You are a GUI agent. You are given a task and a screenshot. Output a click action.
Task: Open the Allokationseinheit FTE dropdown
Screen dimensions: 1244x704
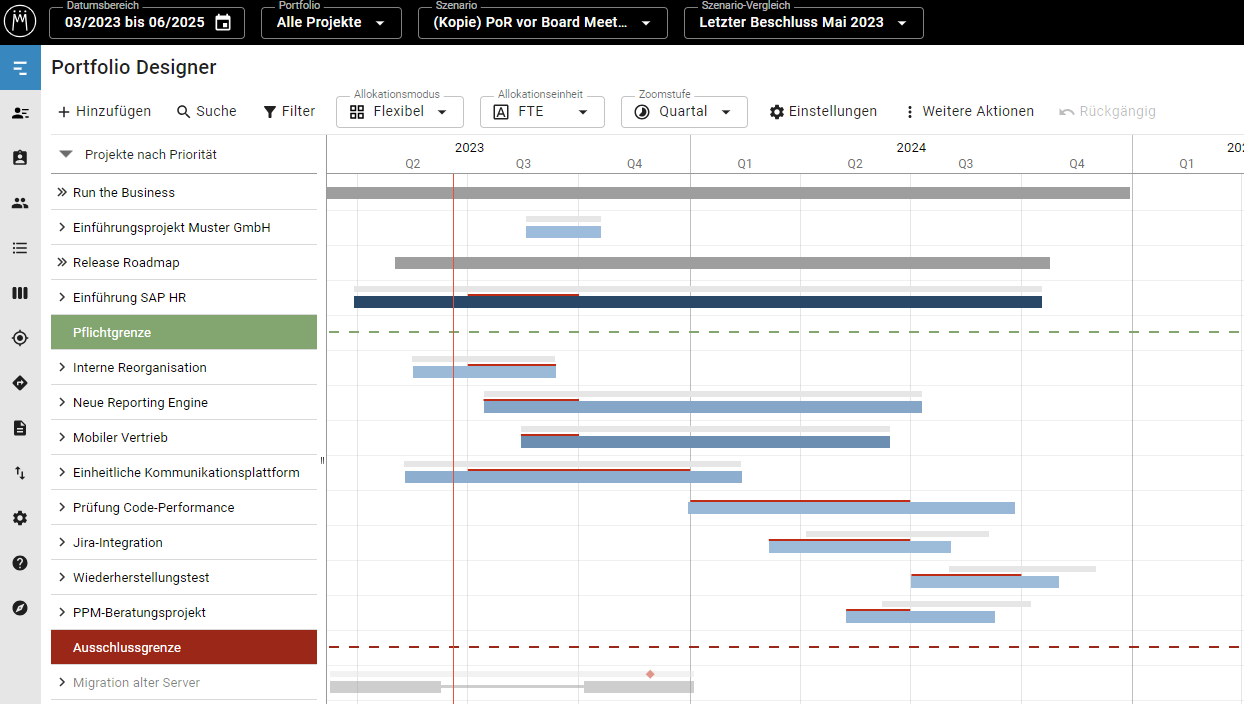pos(542,112)
